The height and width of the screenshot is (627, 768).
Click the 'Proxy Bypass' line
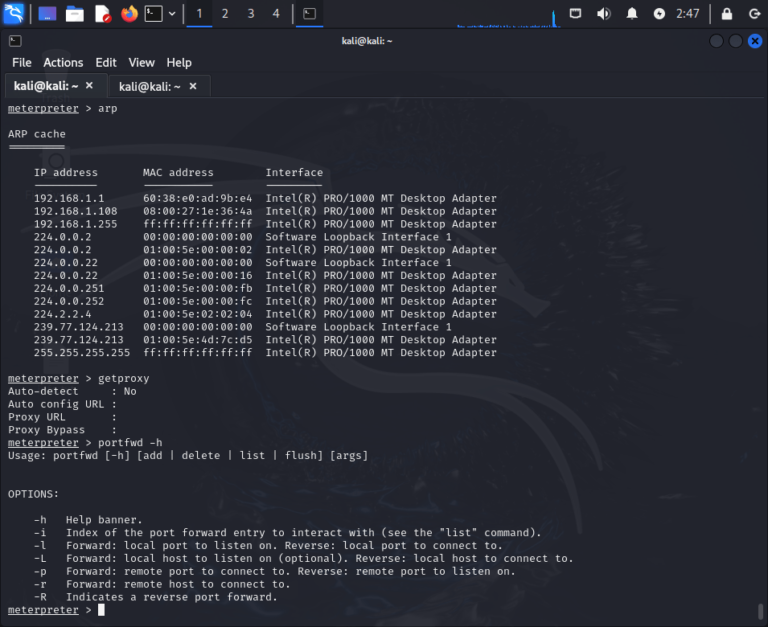coord(62,430)
